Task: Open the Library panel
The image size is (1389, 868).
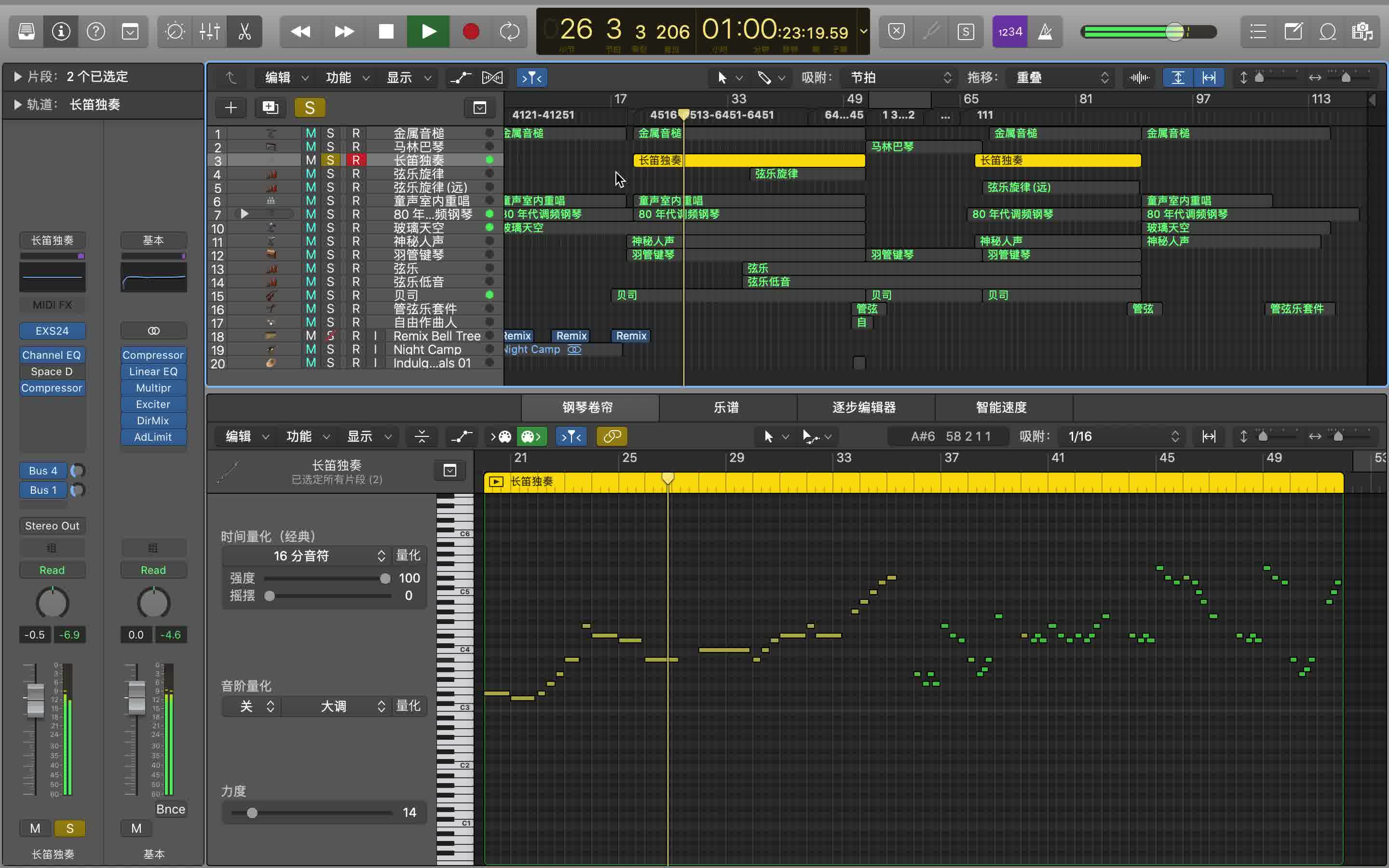Action: click(26, 31)
